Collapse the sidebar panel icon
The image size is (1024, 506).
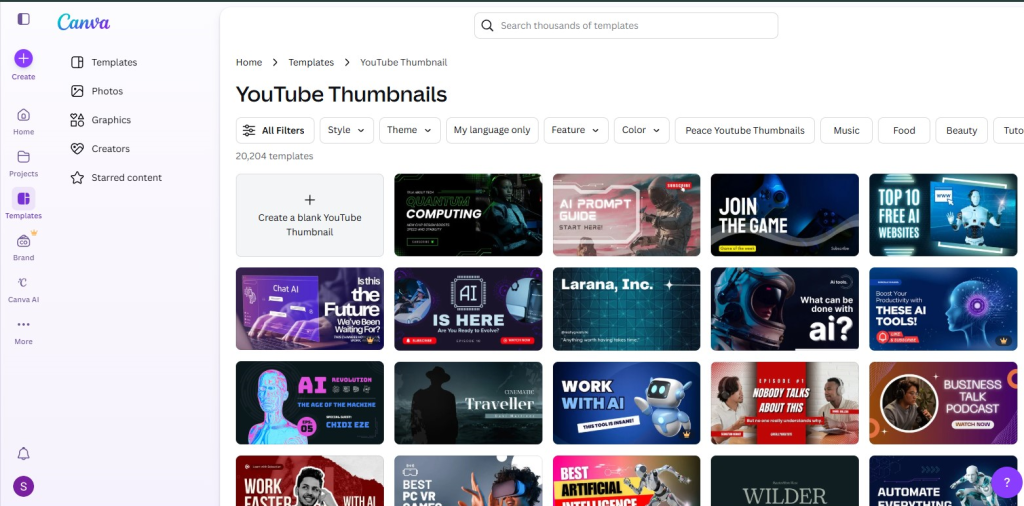24,19
